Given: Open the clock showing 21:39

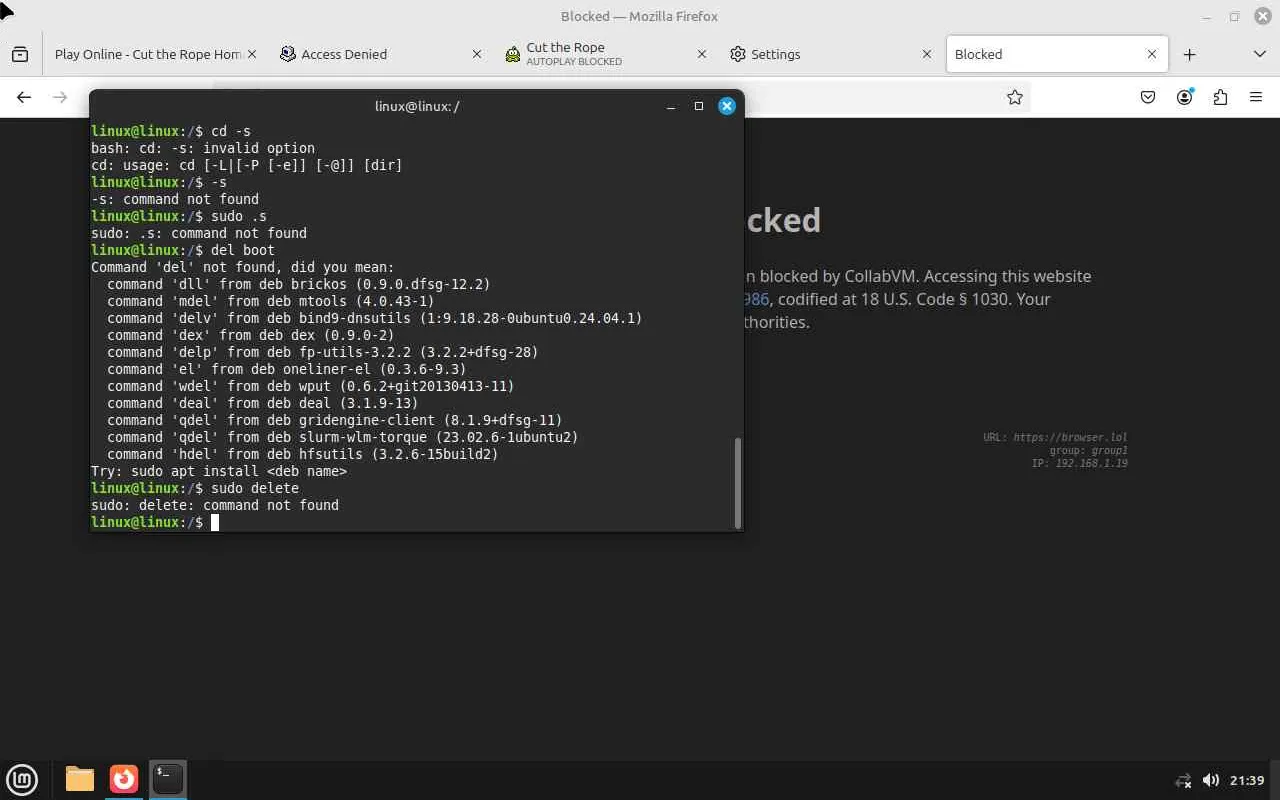Looking at the screenshot, I should click(x=1247, y=780).
